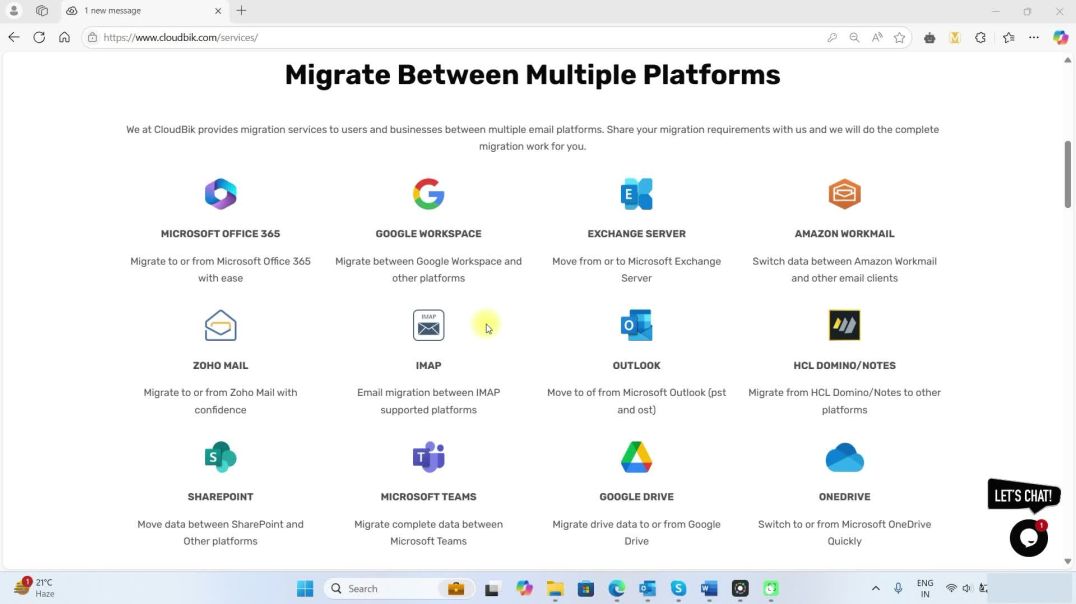
Task: Add this page to favorites
Action: pos(900,38)
